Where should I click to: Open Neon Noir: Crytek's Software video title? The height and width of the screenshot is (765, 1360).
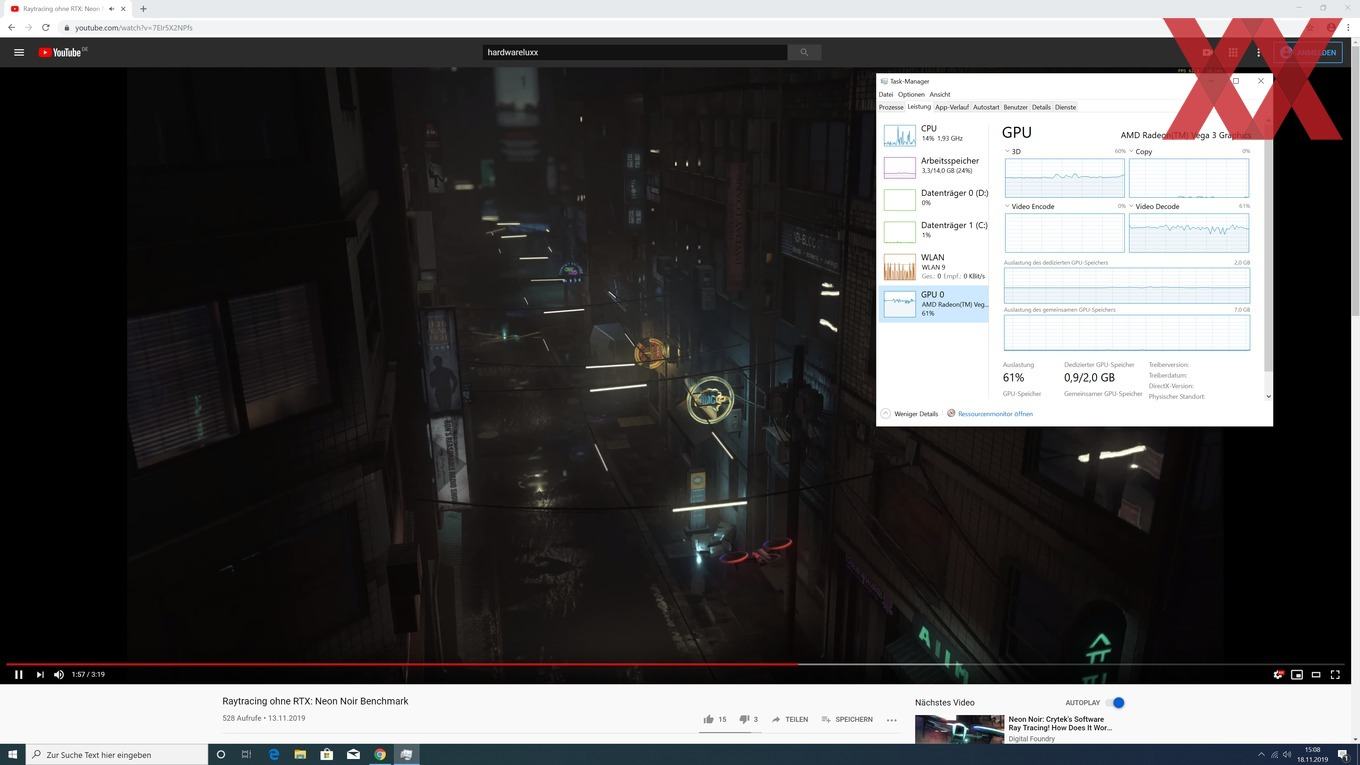point(1060,723)
